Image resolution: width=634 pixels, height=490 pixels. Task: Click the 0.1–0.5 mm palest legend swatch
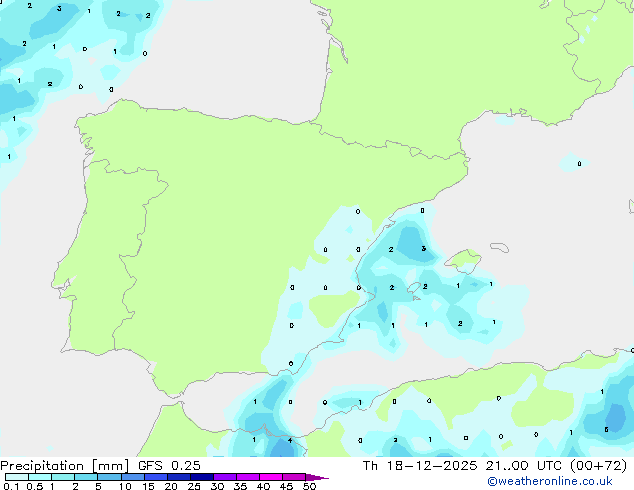[17, 477]
